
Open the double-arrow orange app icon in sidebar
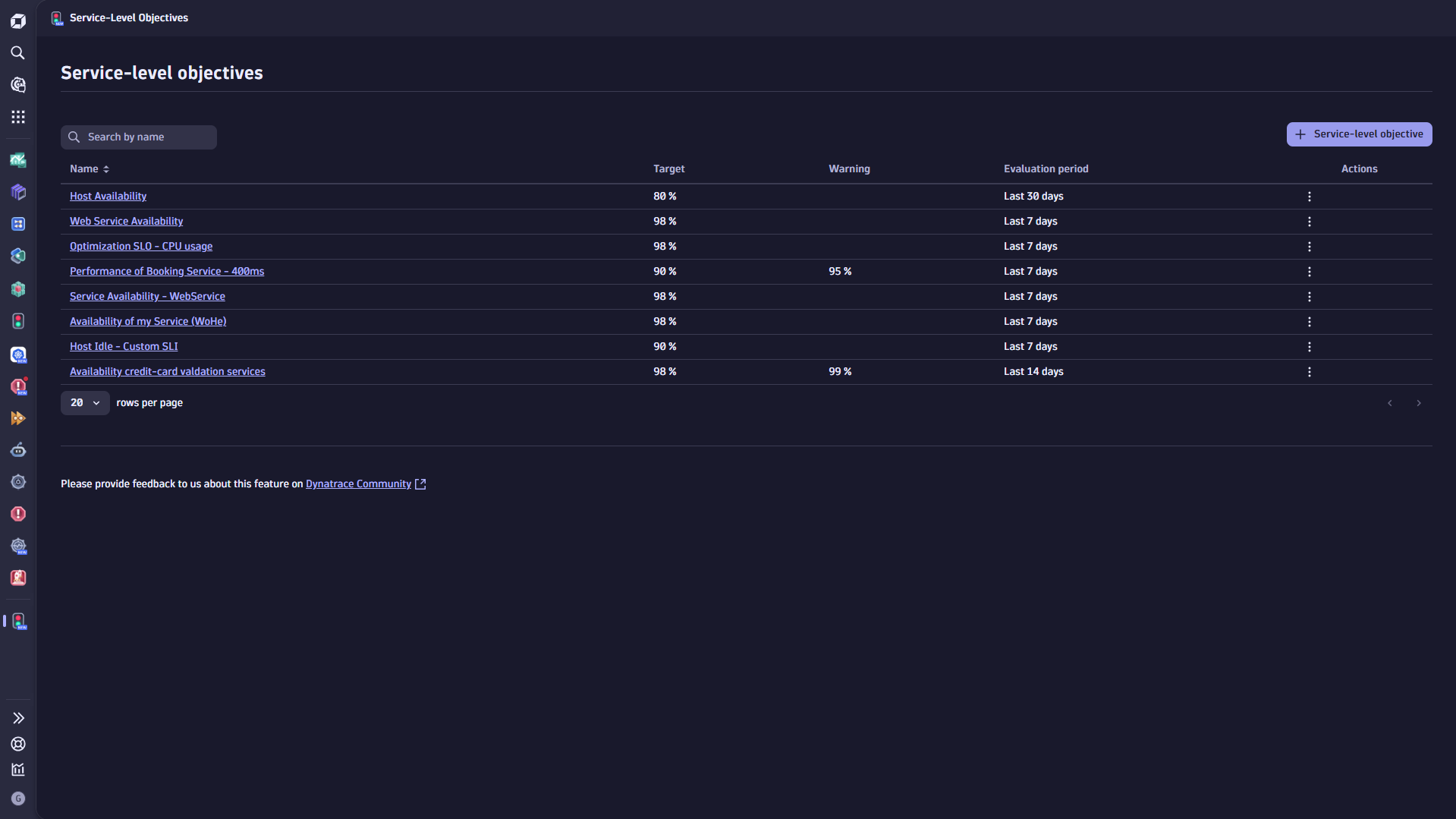click(18, 418)
